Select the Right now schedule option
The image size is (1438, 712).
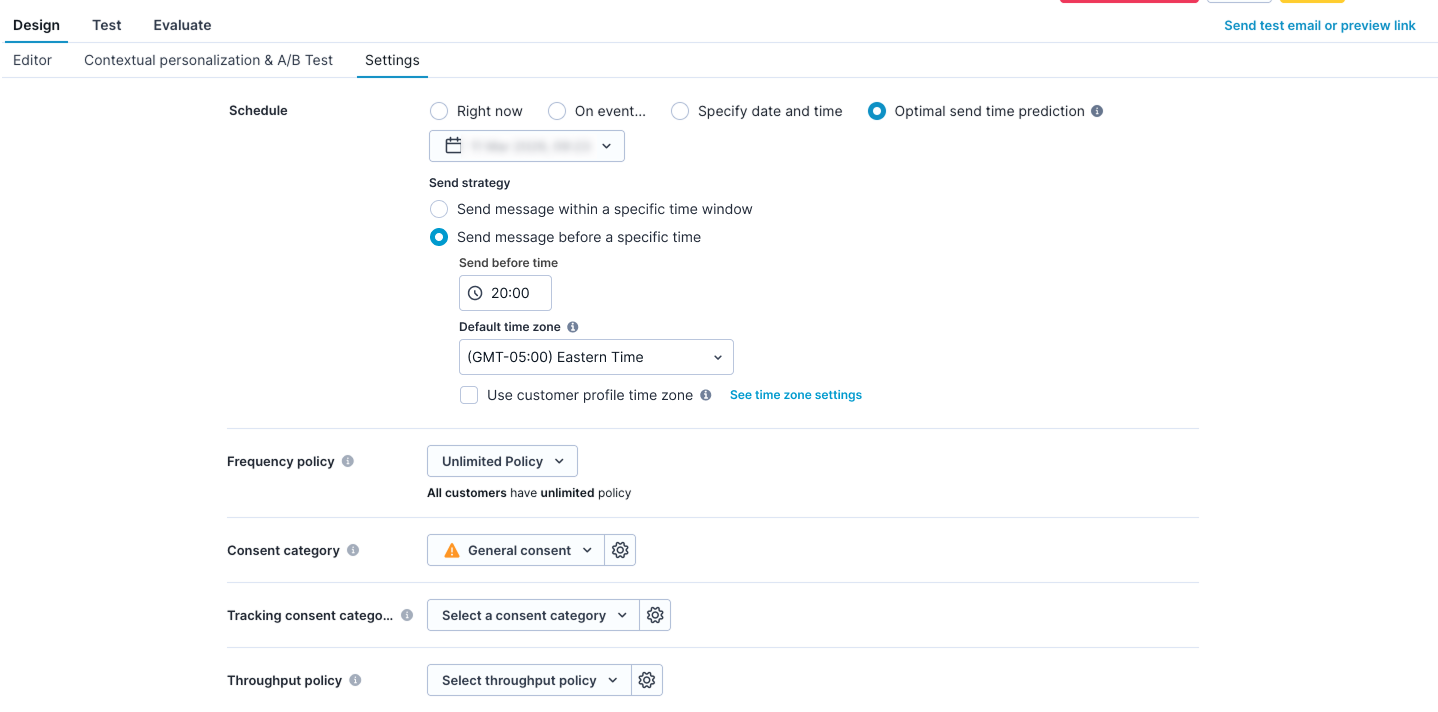pyautogui.click(x=438, y=111)
